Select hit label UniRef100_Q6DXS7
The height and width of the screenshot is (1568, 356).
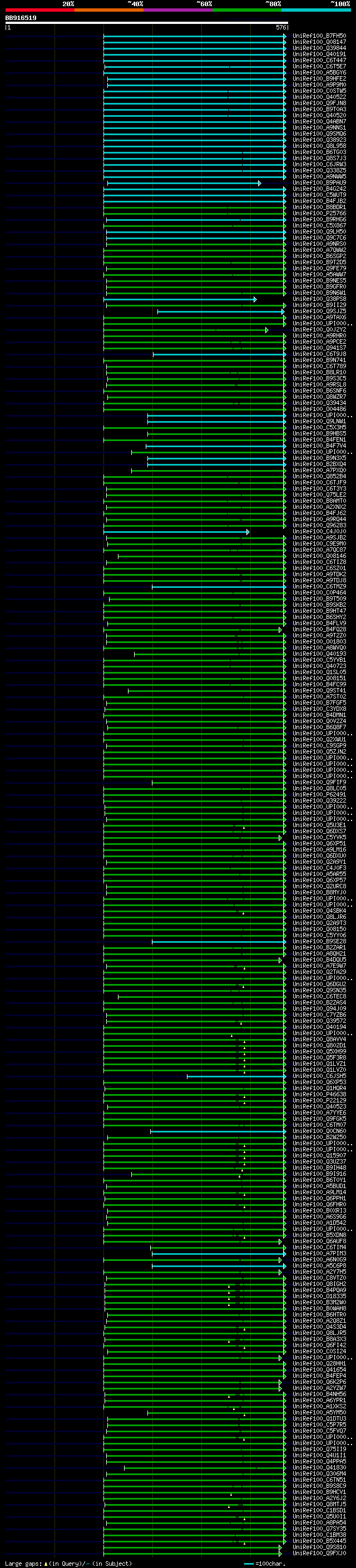coord(319,831)
